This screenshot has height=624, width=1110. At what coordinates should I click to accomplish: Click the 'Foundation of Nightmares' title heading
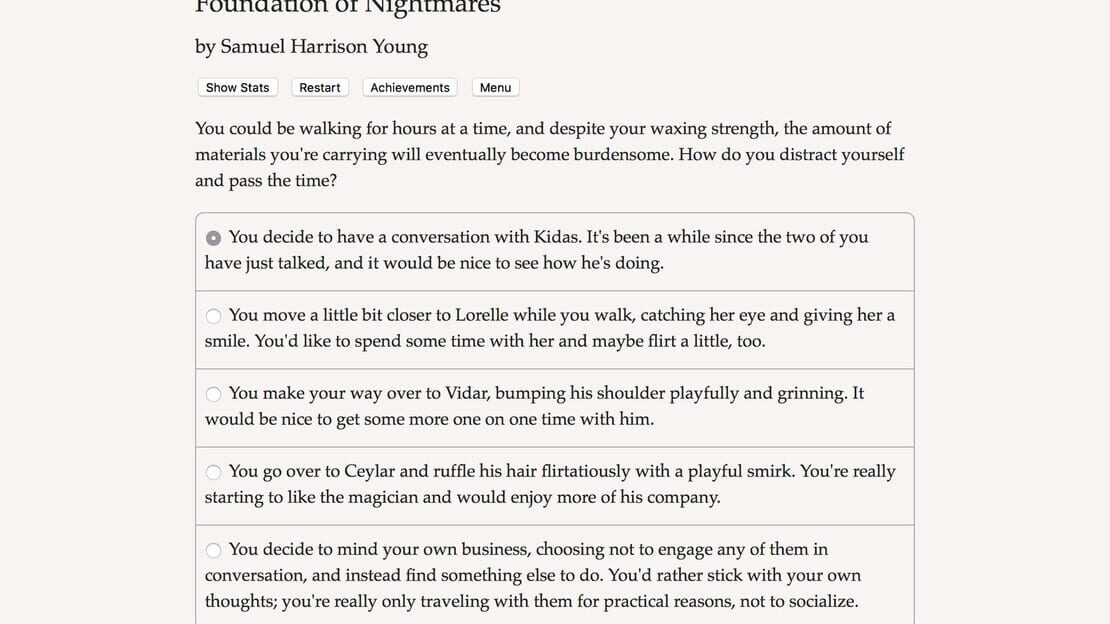coord(348,7)
